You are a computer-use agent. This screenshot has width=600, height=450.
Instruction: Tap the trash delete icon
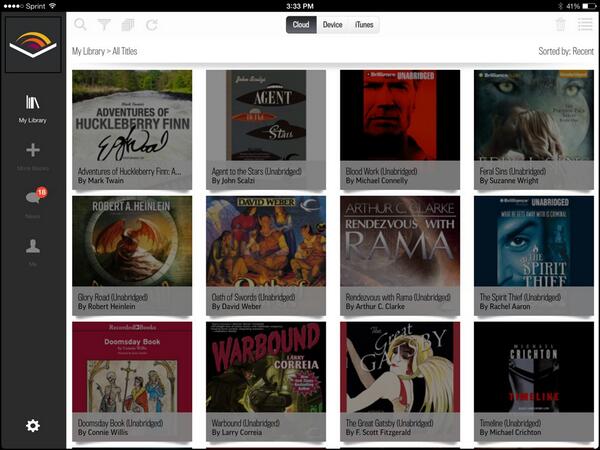point(561,24)
